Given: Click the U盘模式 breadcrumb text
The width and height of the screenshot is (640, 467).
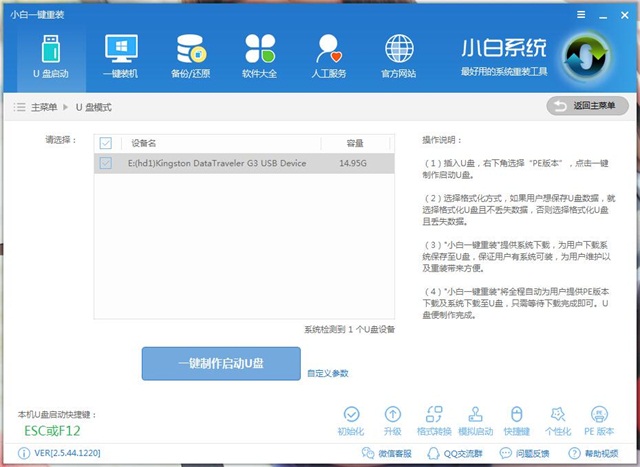Looking at the screenshot, I should coord(93,107).
